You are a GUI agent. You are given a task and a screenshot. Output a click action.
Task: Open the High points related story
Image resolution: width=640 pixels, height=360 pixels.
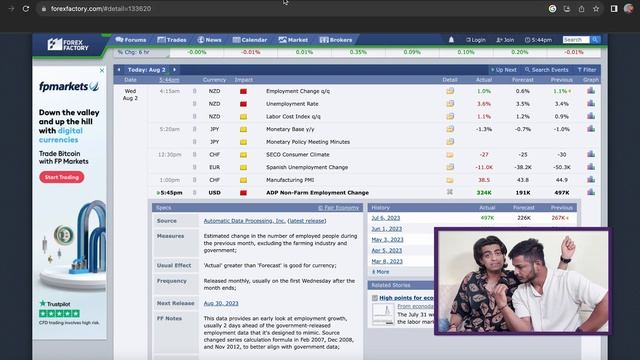(x=406, y=298)
